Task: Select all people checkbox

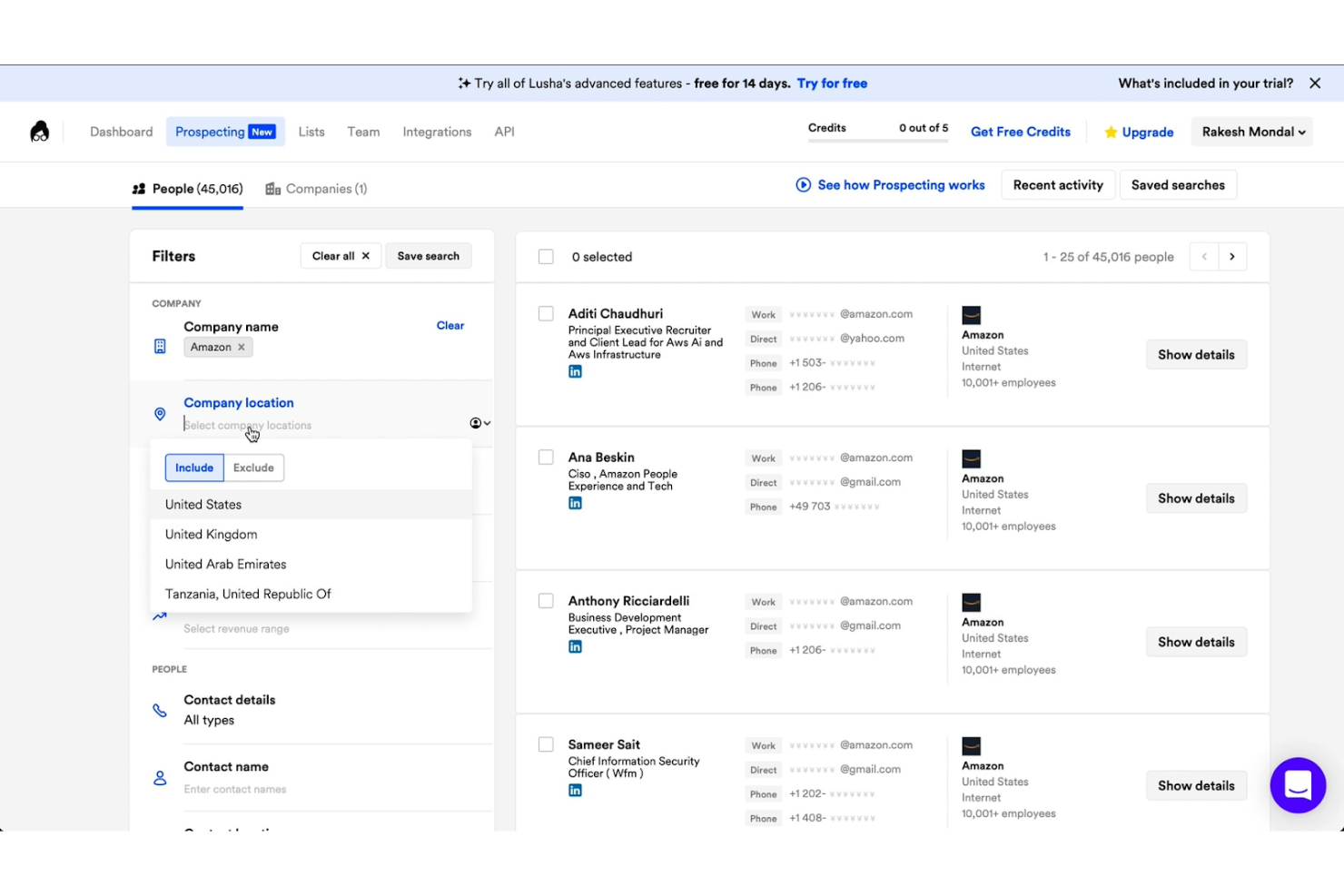Action: pos(546,257)
